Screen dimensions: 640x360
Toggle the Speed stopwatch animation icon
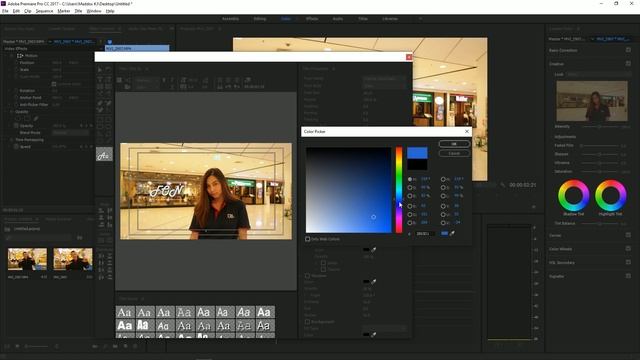(16, 147)
